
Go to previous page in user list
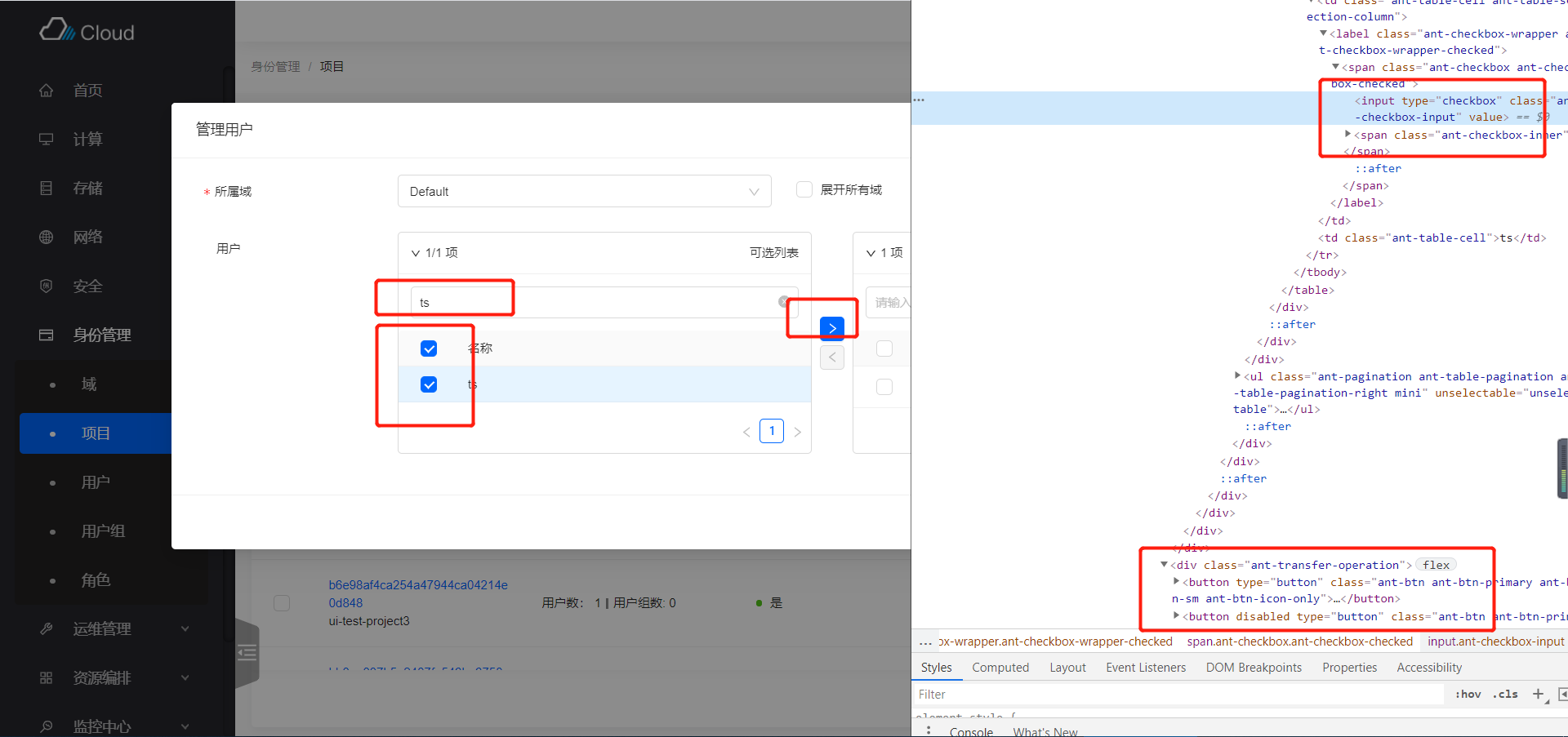click(x=746, y=432)
